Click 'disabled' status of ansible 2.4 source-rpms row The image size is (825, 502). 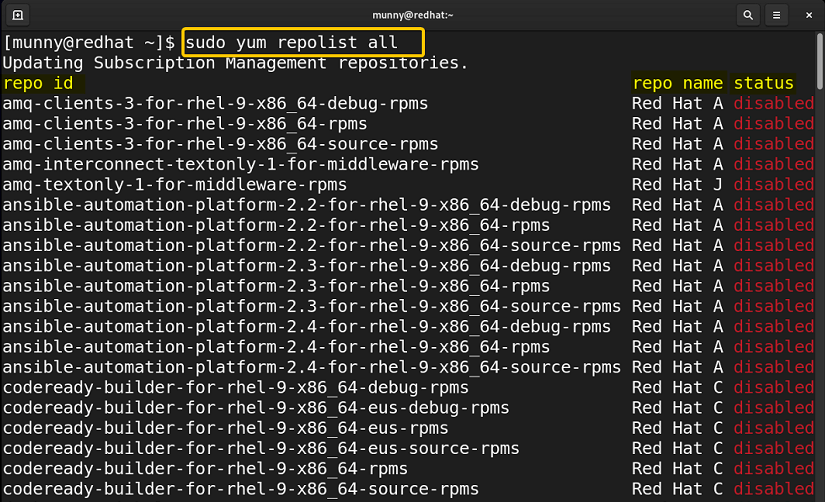pos(773,367)
